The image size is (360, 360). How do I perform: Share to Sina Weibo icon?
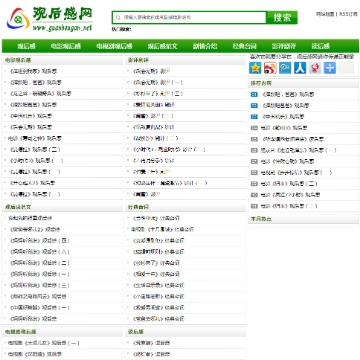click(270, 68)
